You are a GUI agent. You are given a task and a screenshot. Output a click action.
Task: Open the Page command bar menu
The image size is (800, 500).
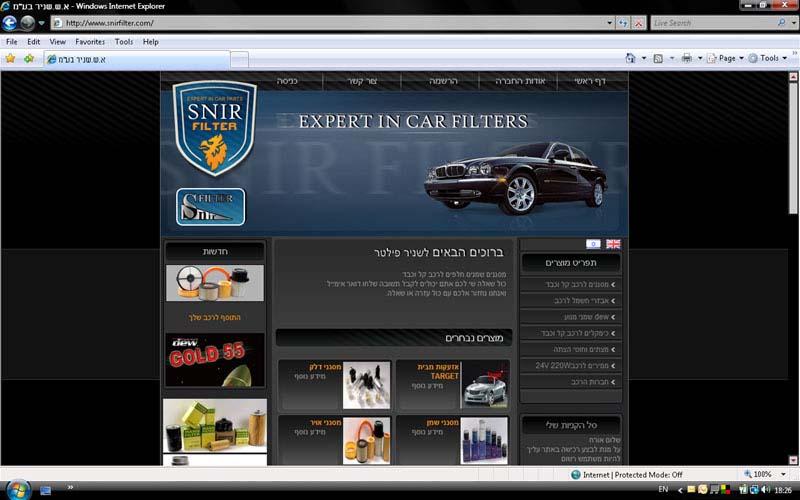(726, 58)
